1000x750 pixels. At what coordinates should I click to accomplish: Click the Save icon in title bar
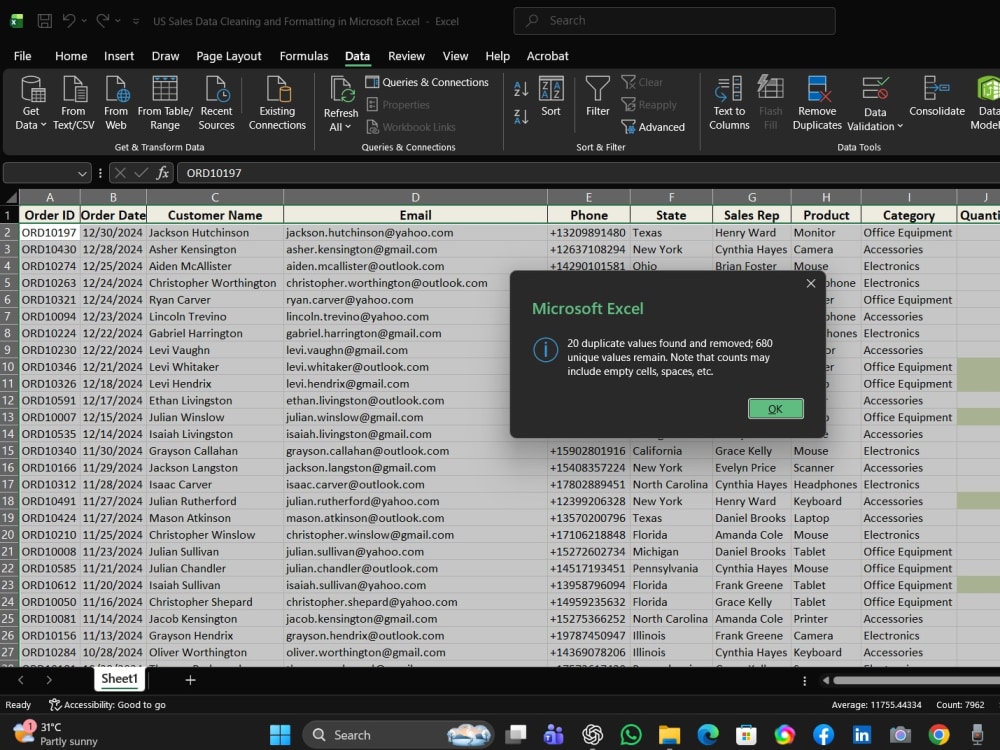coord(45,21)
